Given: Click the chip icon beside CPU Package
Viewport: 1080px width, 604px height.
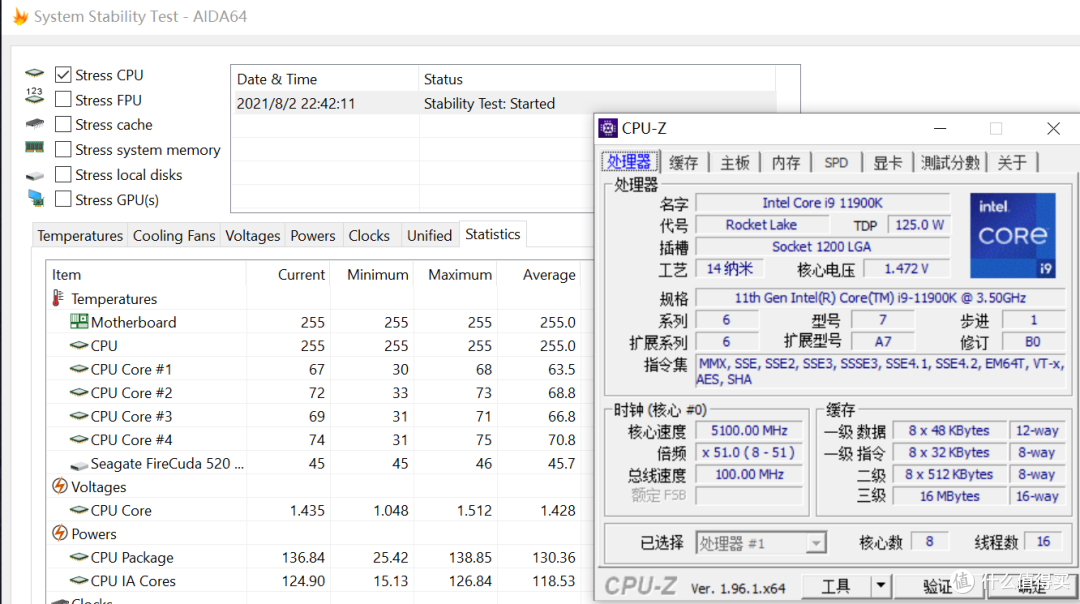Looking at the screenshot, I should [79, 556].
